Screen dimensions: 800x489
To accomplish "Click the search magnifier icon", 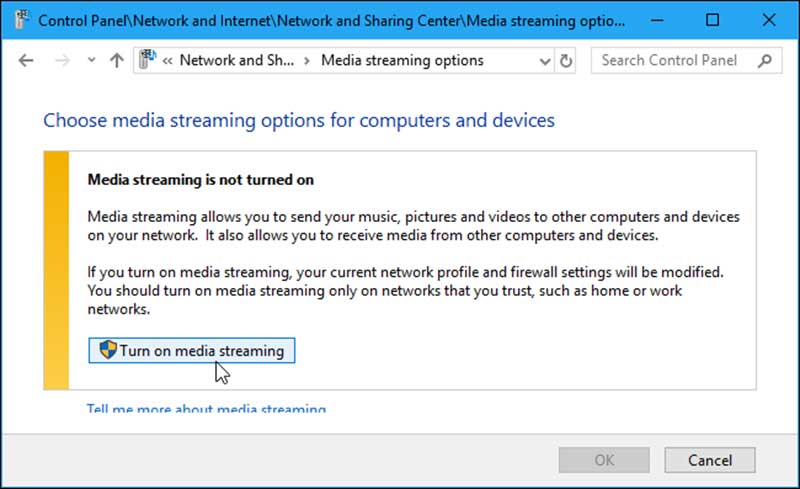I will (765, 61).
